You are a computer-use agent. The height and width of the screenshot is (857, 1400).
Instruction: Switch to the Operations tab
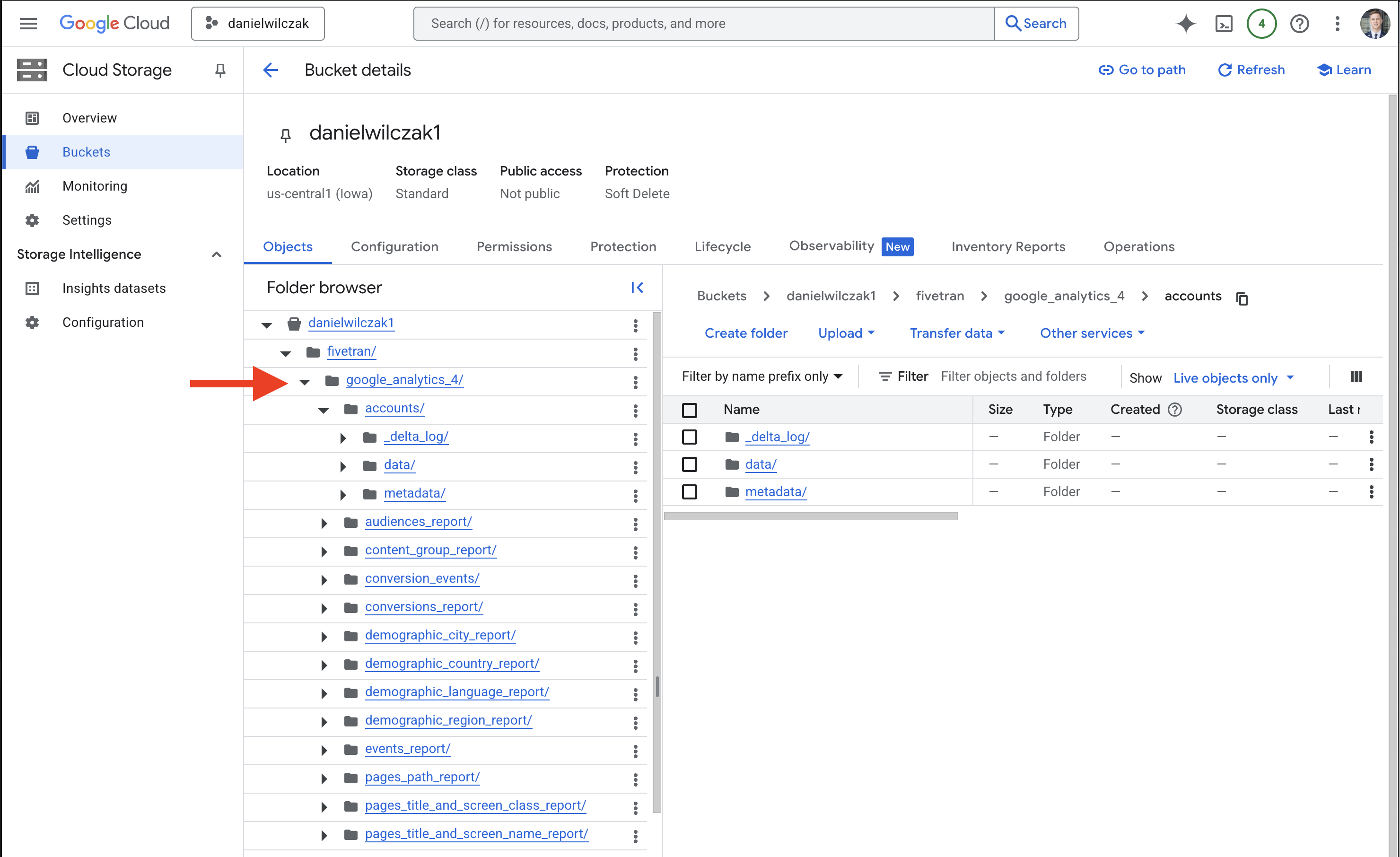(x=1138, y=246)
